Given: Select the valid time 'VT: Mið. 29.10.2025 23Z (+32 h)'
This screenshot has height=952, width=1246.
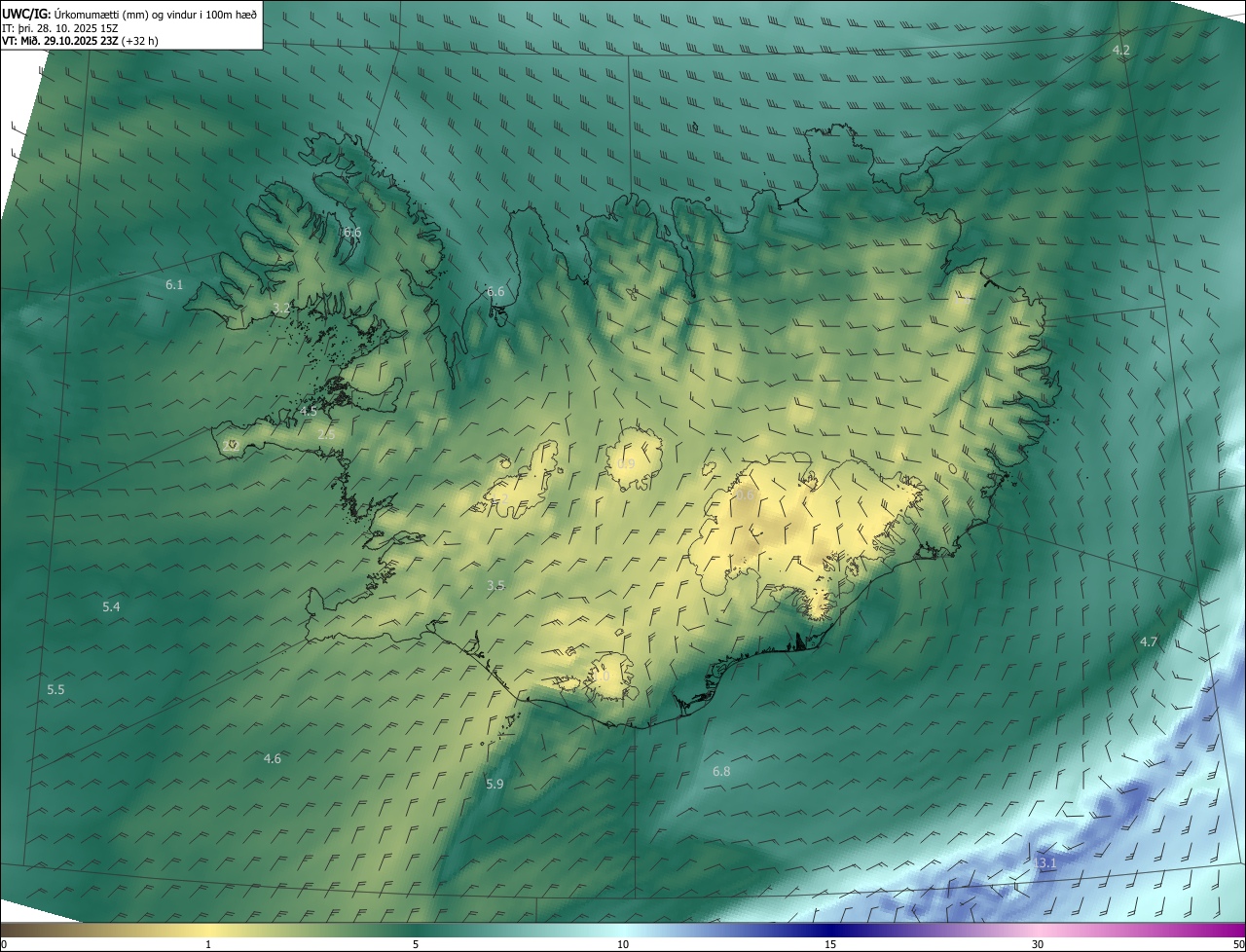Looking at the screenshot, I should (x=81, y=42).
